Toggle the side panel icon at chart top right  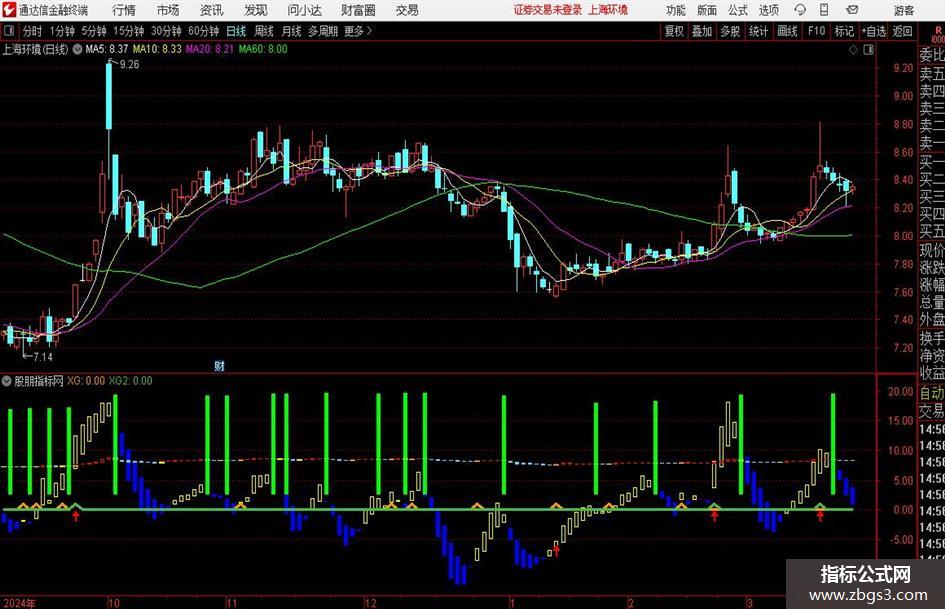click(x=868, y=50)
